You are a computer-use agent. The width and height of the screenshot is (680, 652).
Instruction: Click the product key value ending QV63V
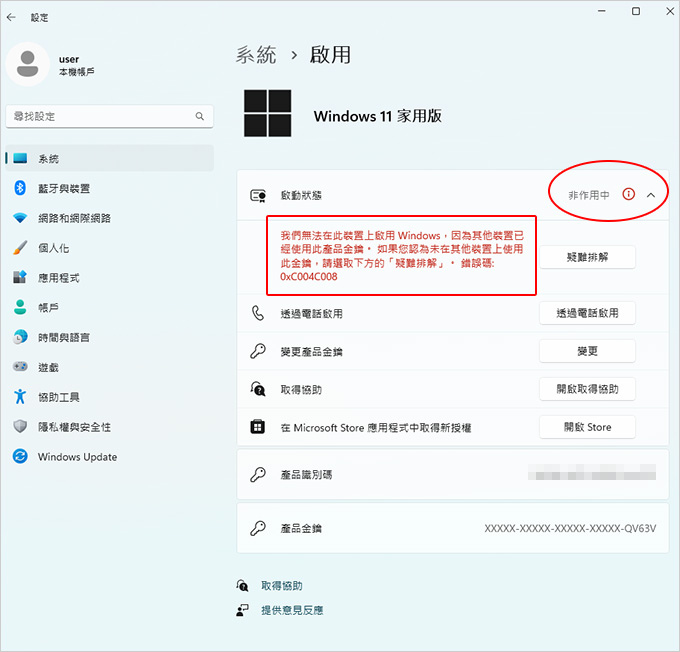click(x=570, y=528)
